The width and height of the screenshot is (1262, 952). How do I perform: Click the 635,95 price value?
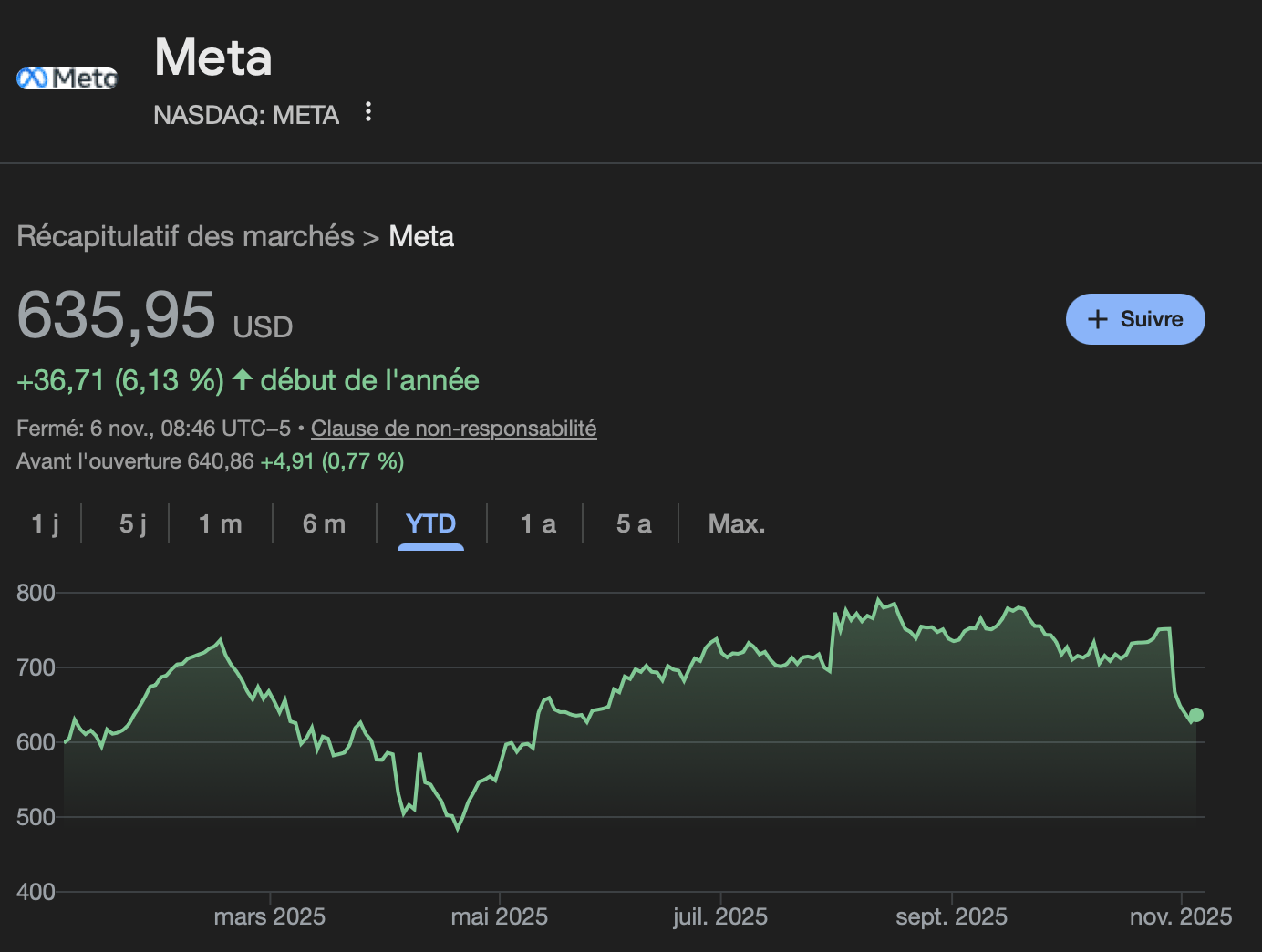[116, 316]
